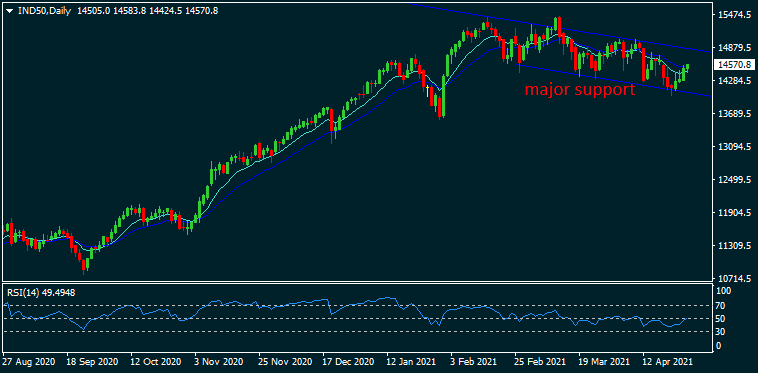Click the 12 Oct 2020 date label
Viewport: 758px width, 373px height.
(156, 361)
